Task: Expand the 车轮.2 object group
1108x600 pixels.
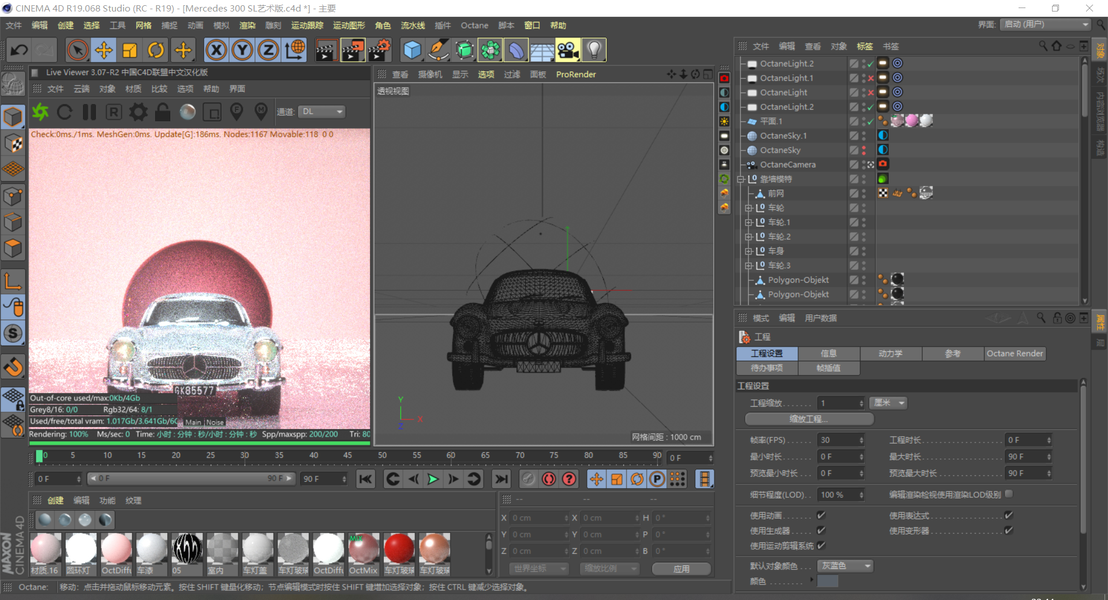Action: [x=748, y=237]
